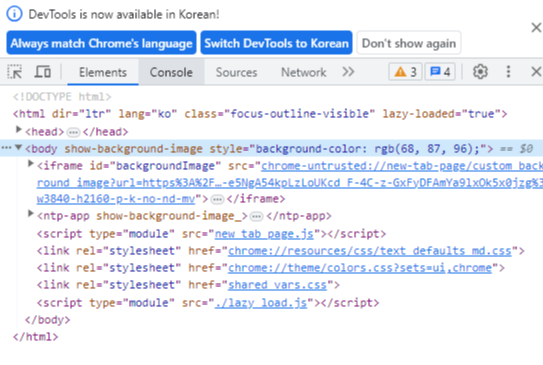Click Always match Chrome's language button
The image size is (543, 365).
101,43
